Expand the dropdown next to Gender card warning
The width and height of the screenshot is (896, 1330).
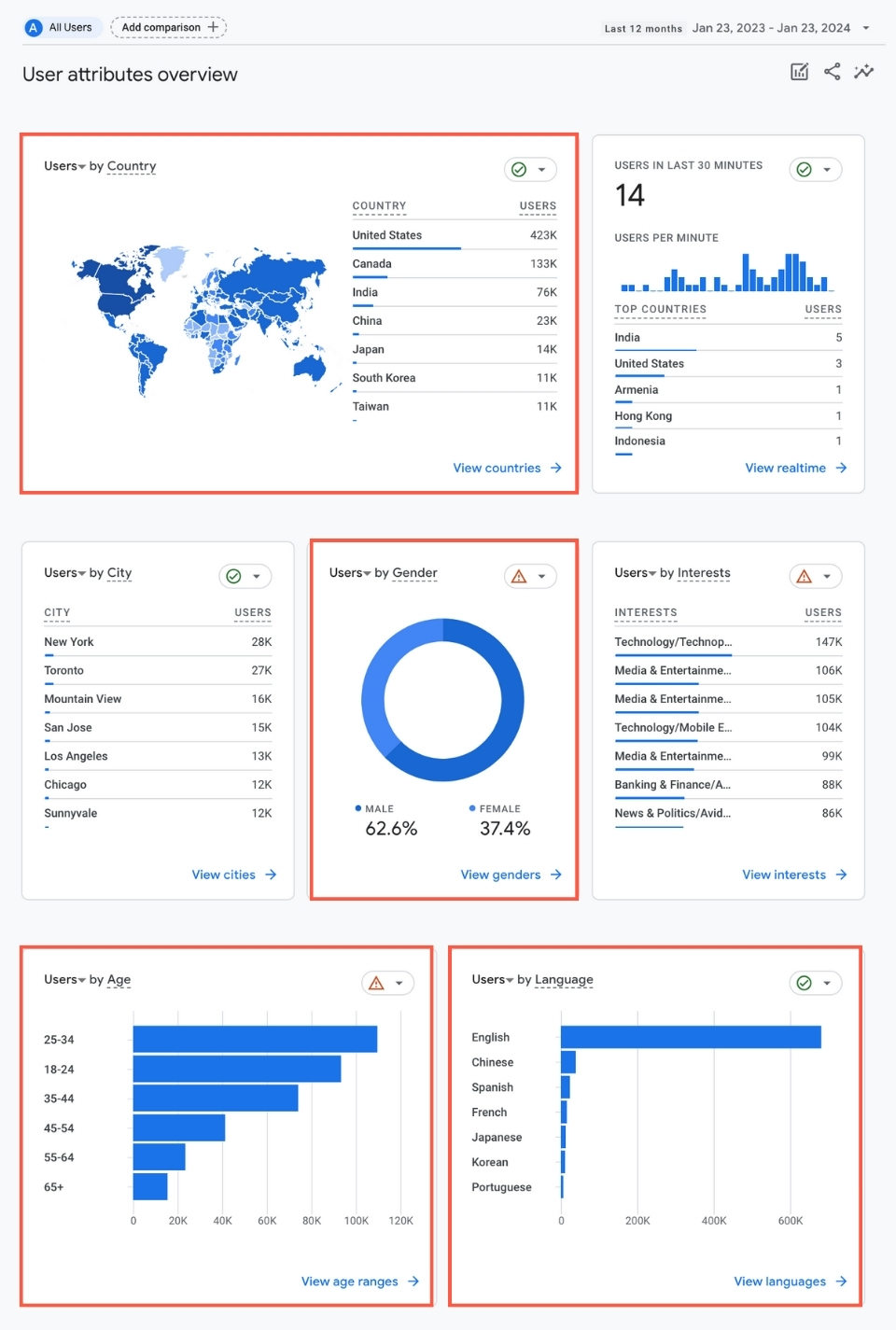coord(541,576)
